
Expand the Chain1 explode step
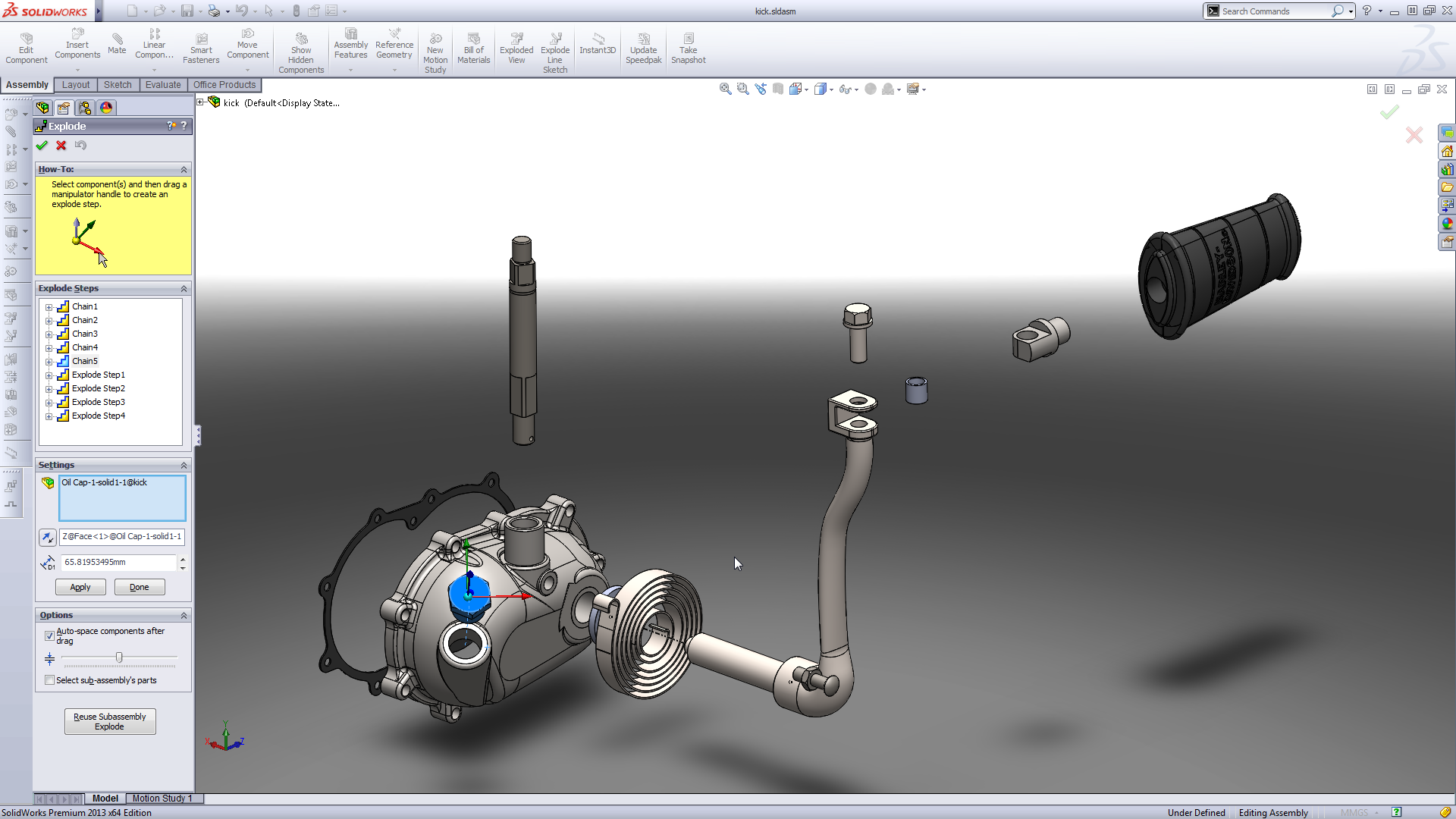coord(48,306)
